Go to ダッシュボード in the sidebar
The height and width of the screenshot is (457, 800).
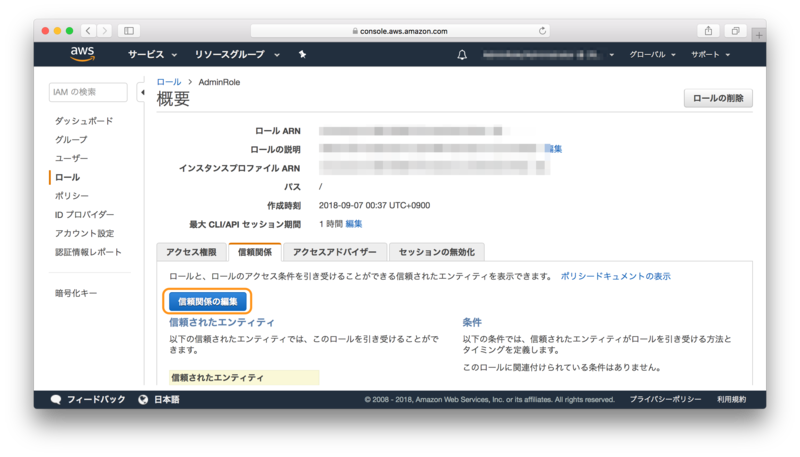click(84, 121)
